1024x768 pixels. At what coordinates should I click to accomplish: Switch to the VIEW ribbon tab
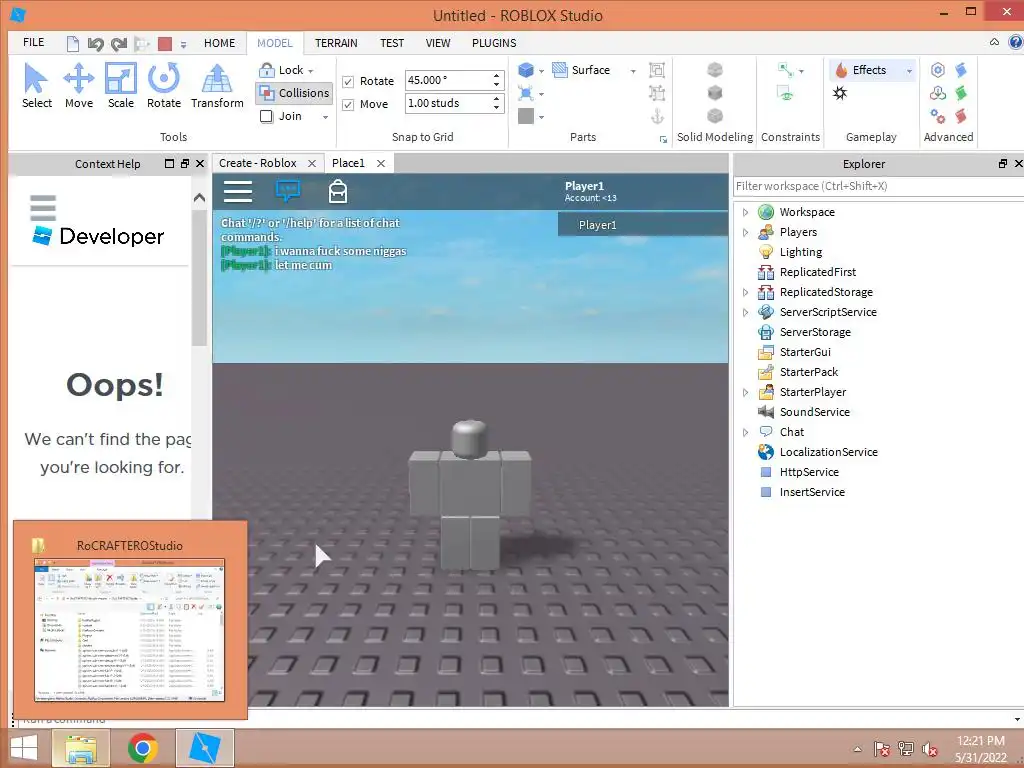coord(438,43)
